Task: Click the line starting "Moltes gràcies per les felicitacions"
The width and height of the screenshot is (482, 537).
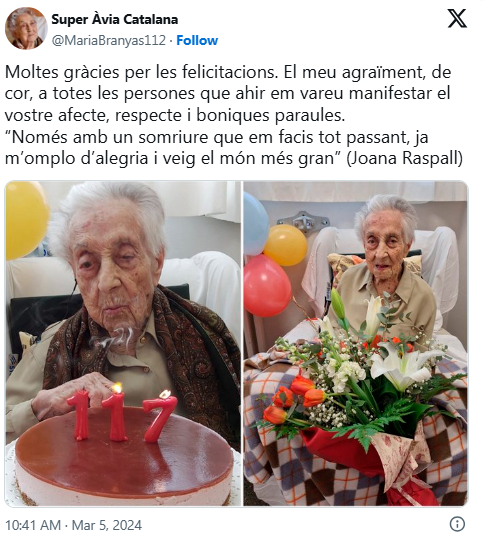Action: pos(228,72)
